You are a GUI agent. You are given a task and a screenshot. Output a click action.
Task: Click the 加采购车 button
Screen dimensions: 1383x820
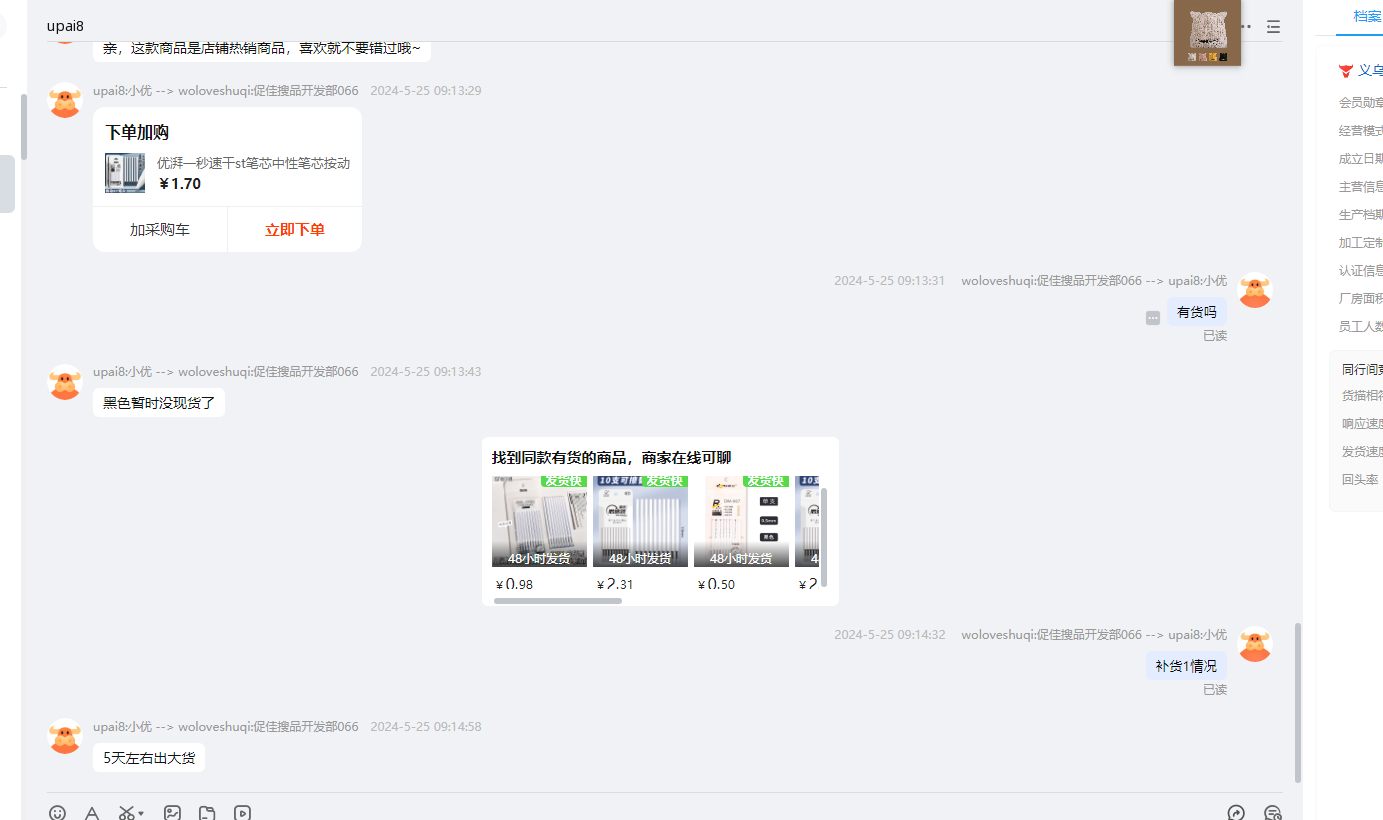click(x=160, y=230)
